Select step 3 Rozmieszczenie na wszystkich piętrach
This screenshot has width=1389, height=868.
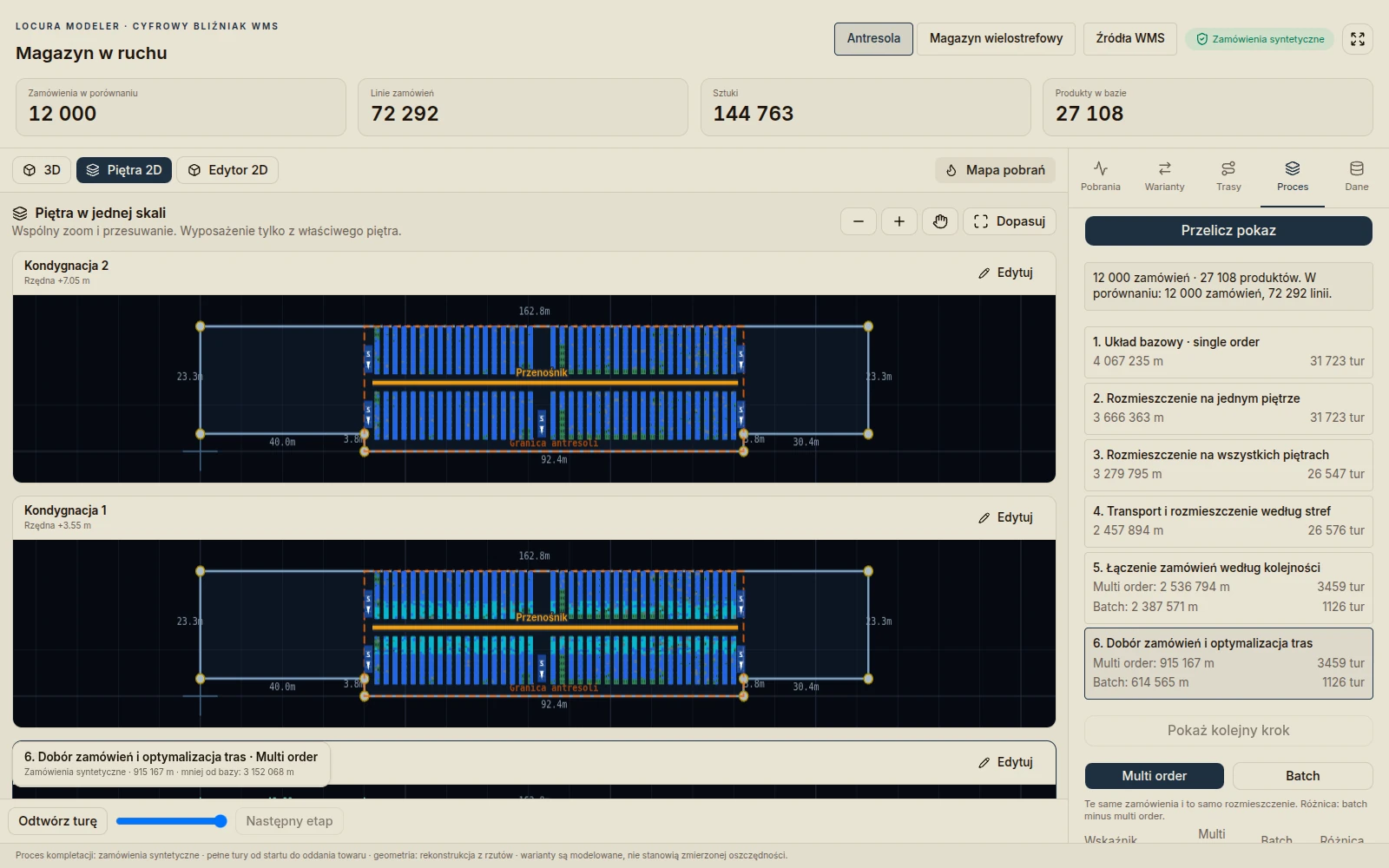click(x=1228, y=464)
